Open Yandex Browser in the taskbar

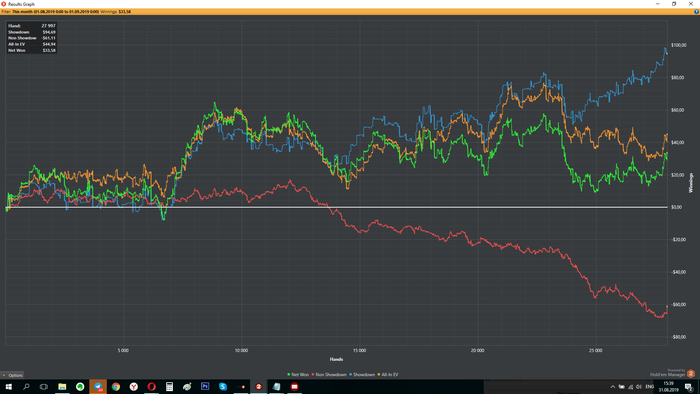click(133, 387)
